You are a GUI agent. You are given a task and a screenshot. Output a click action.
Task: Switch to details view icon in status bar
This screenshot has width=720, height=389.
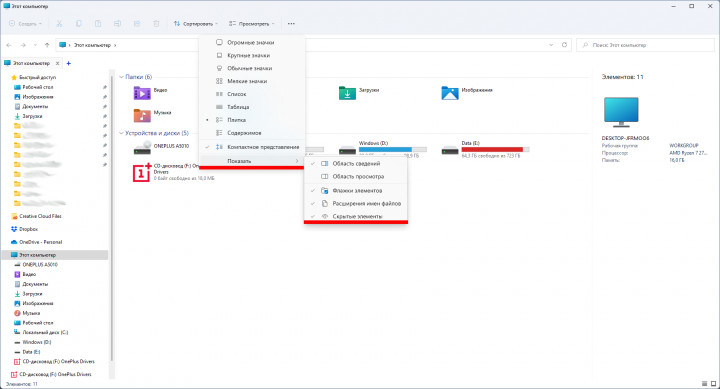[x=705, y=383]
